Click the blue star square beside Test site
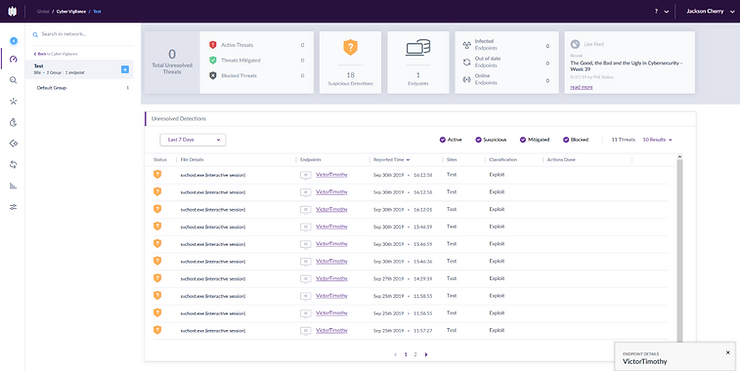The image size is (740, 371). coord(125,69)
